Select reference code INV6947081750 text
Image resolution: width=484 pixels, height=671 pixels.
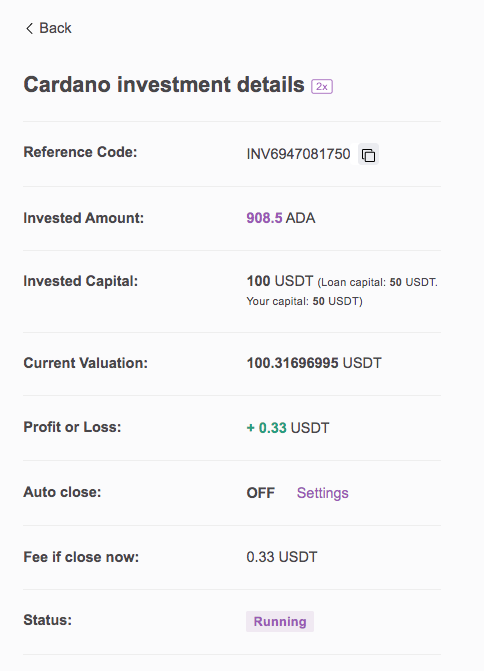pos(298,154)
